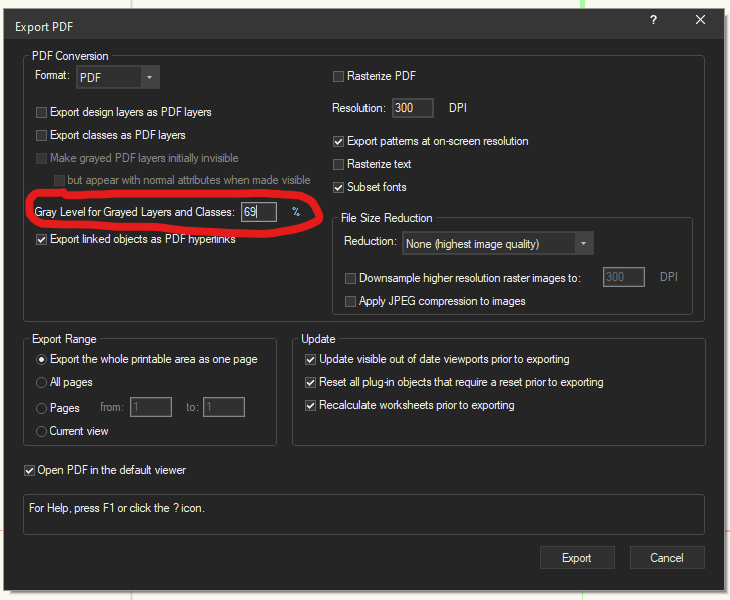Click the Resolution DPI input field
This screenshot has height=600, width=730.
click(x=412, y=108)
